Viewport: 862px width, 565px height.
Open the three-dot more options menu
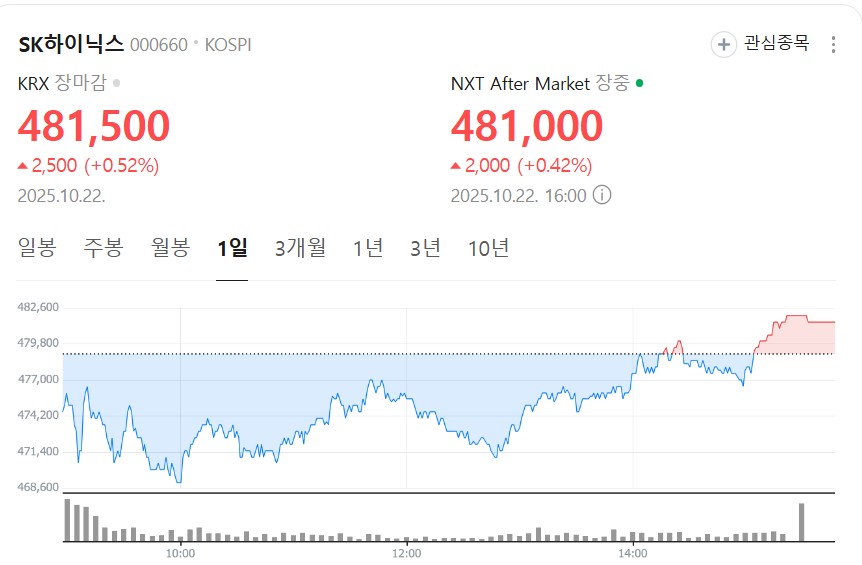(x=833, y=44)
